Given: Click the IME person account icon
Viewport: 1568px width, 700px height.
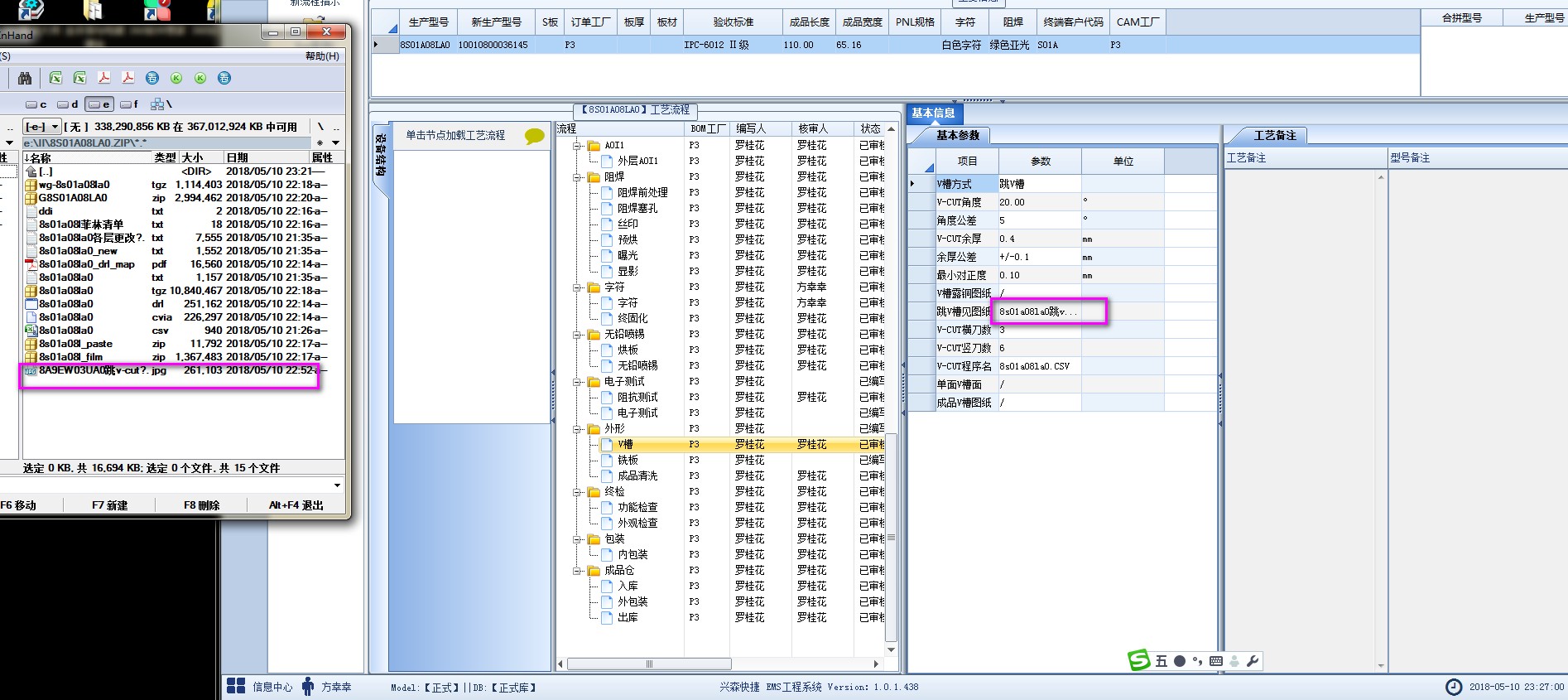Looking at the screenshot, I should pyautogui.click(x=1234, y=661).
